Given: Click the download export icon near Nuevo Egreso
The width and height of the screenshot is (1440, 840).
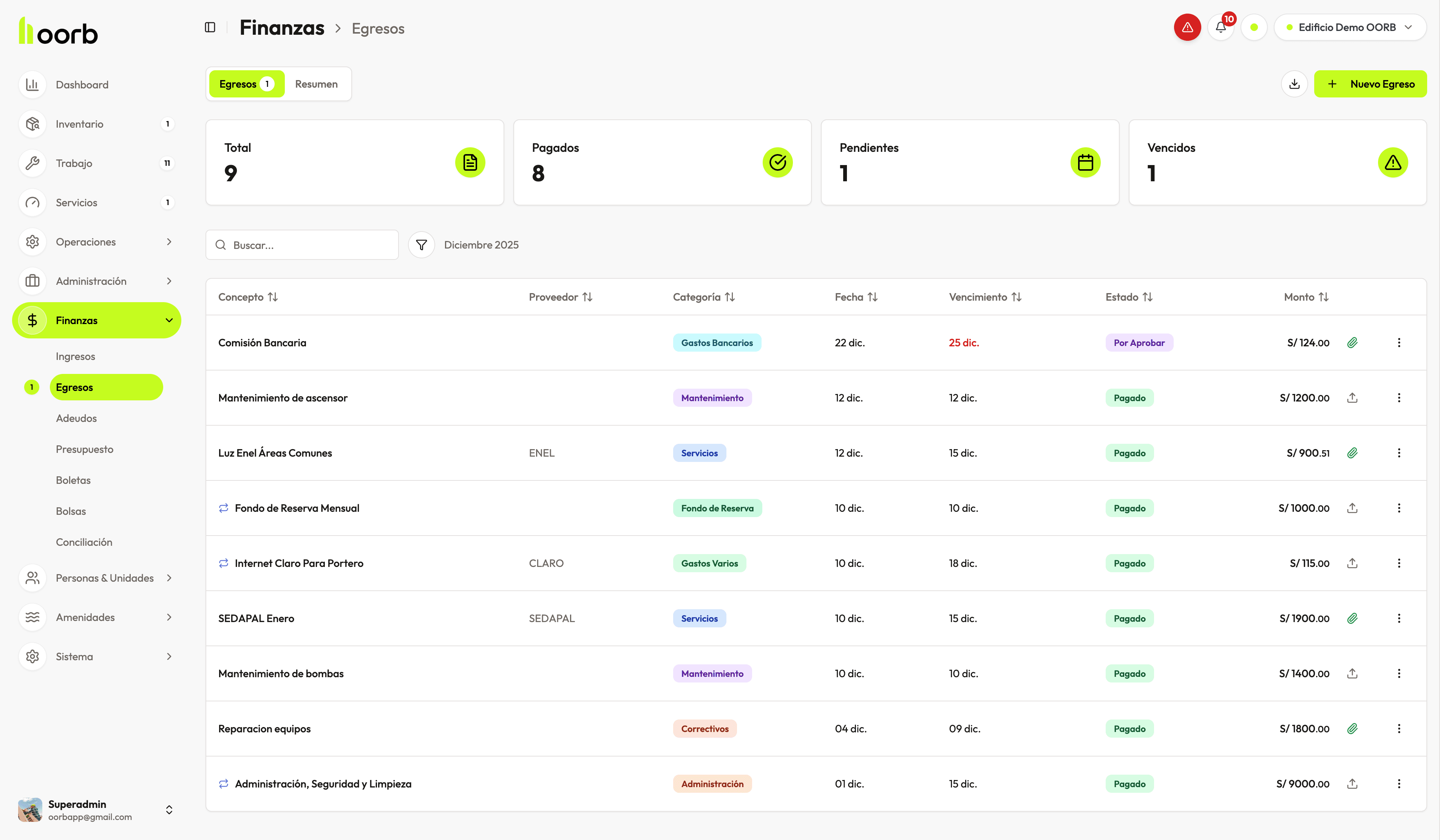Looking at the screenshot, I should [x=1294, y=83].
